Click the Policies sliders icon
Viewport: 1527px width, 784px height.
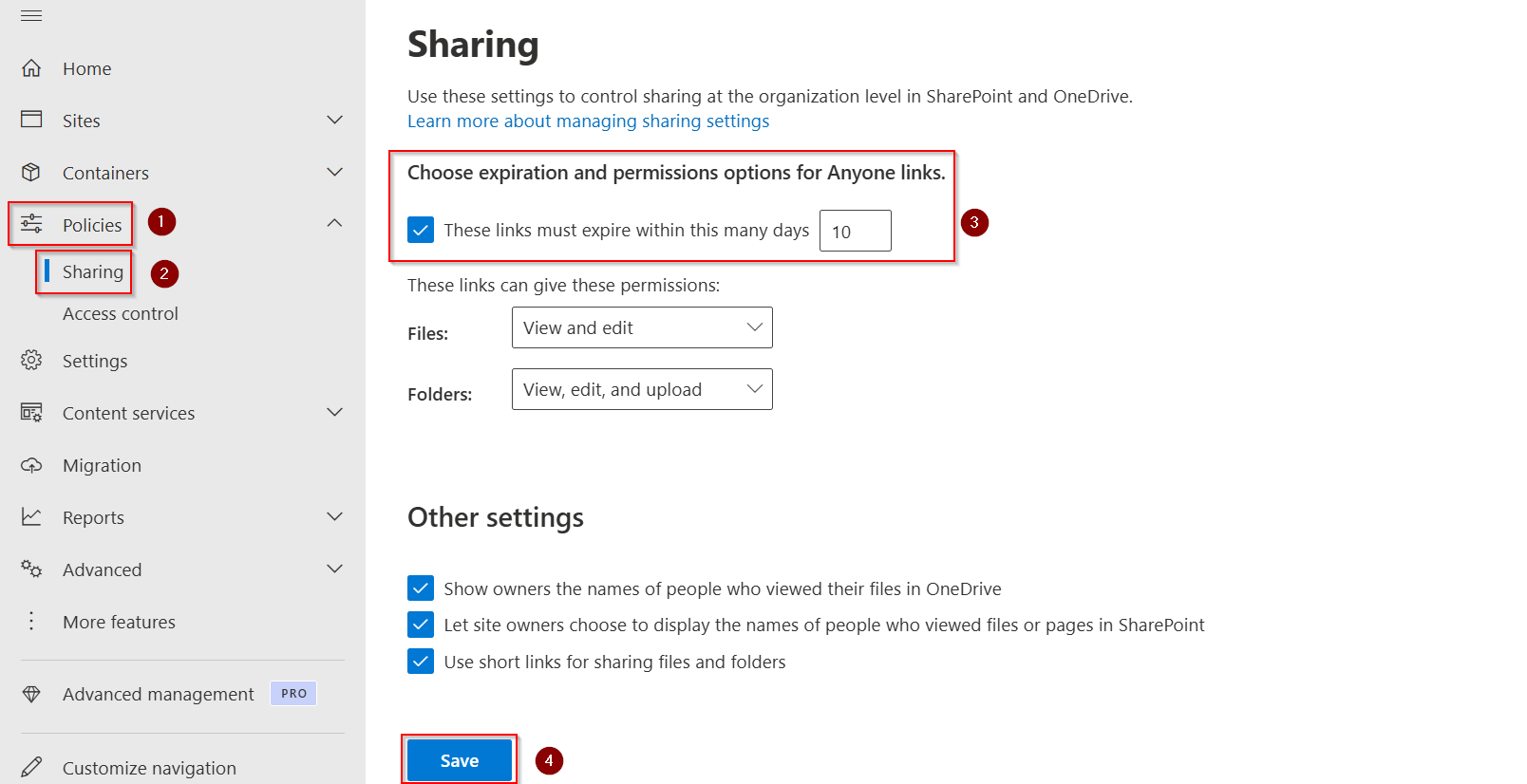coord(31,224)
